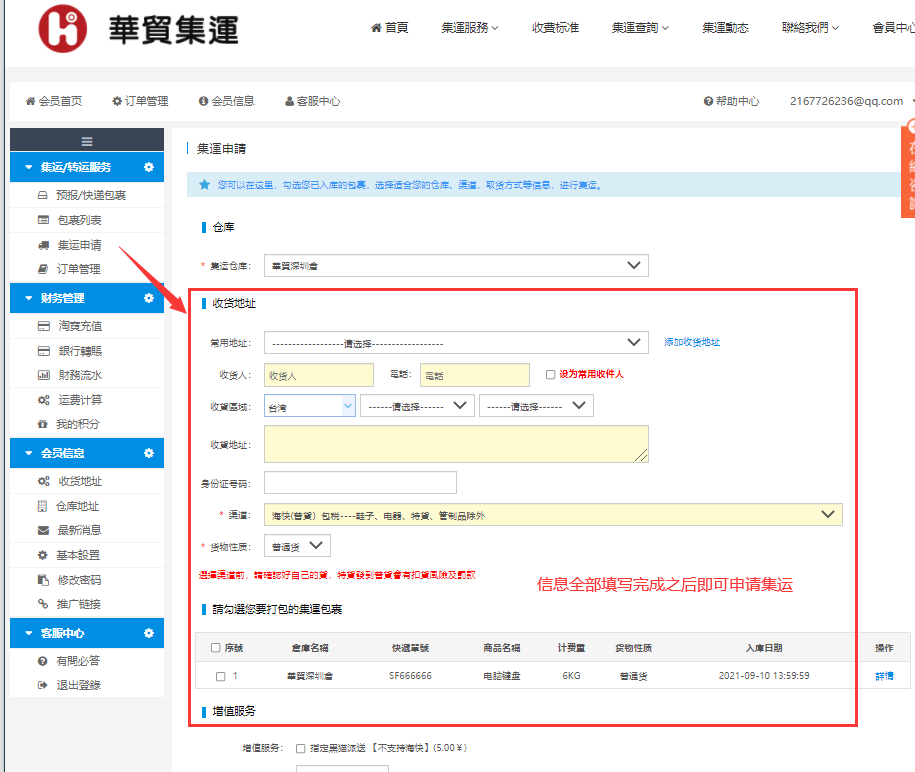Image resolution: width=915 pixels, height=772 pixels.
Task: Toggle select-all checkbox in 序號 header
Action: (x=216, y=647)
